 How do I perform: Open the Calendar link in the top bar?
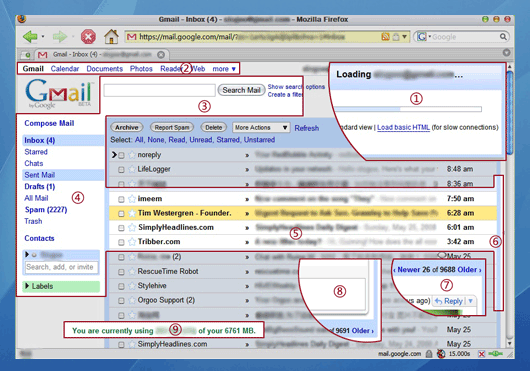click(65, 69)
